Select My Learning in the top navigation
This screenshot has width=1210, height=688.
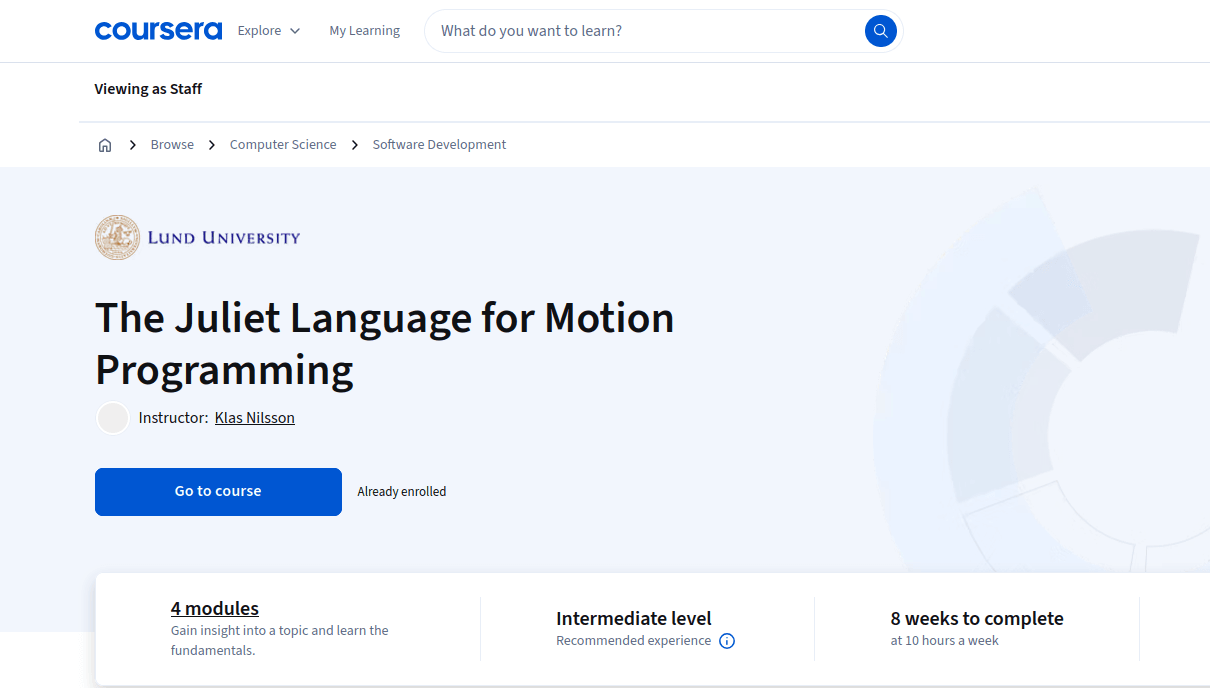[x=364, y=30]
